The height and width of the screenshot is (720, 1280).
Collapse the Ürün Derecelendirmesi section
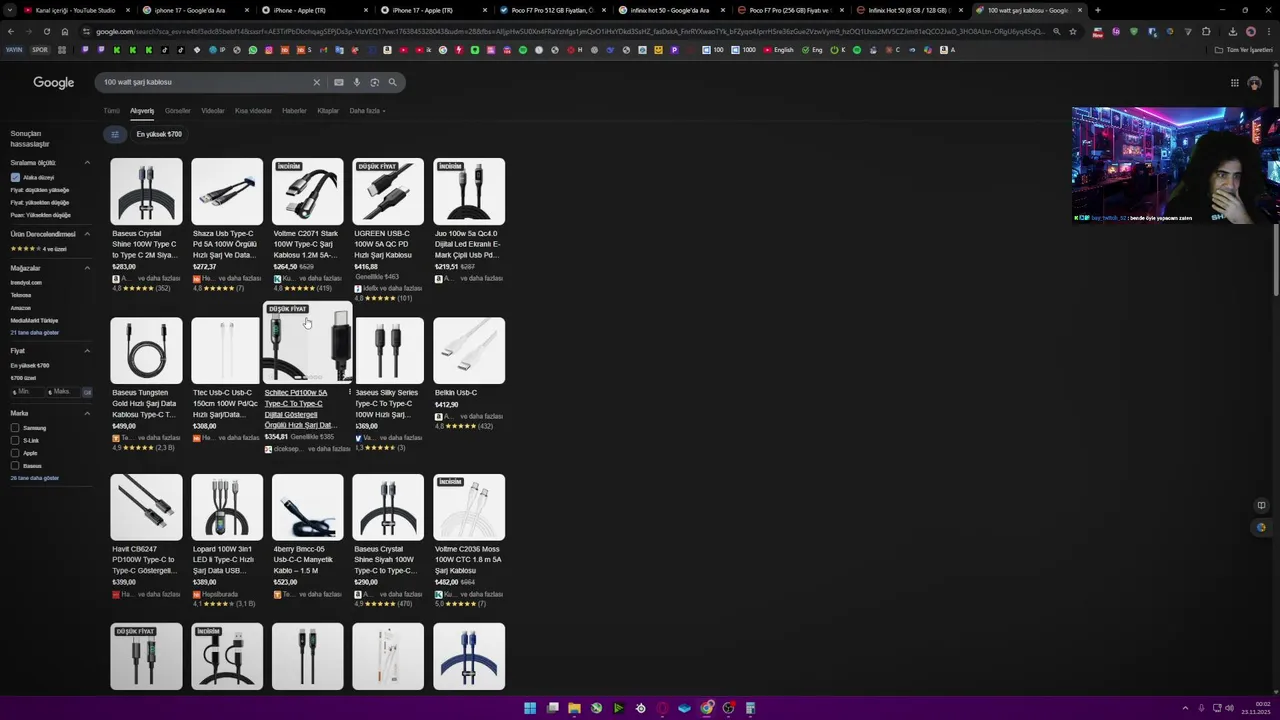87,234
